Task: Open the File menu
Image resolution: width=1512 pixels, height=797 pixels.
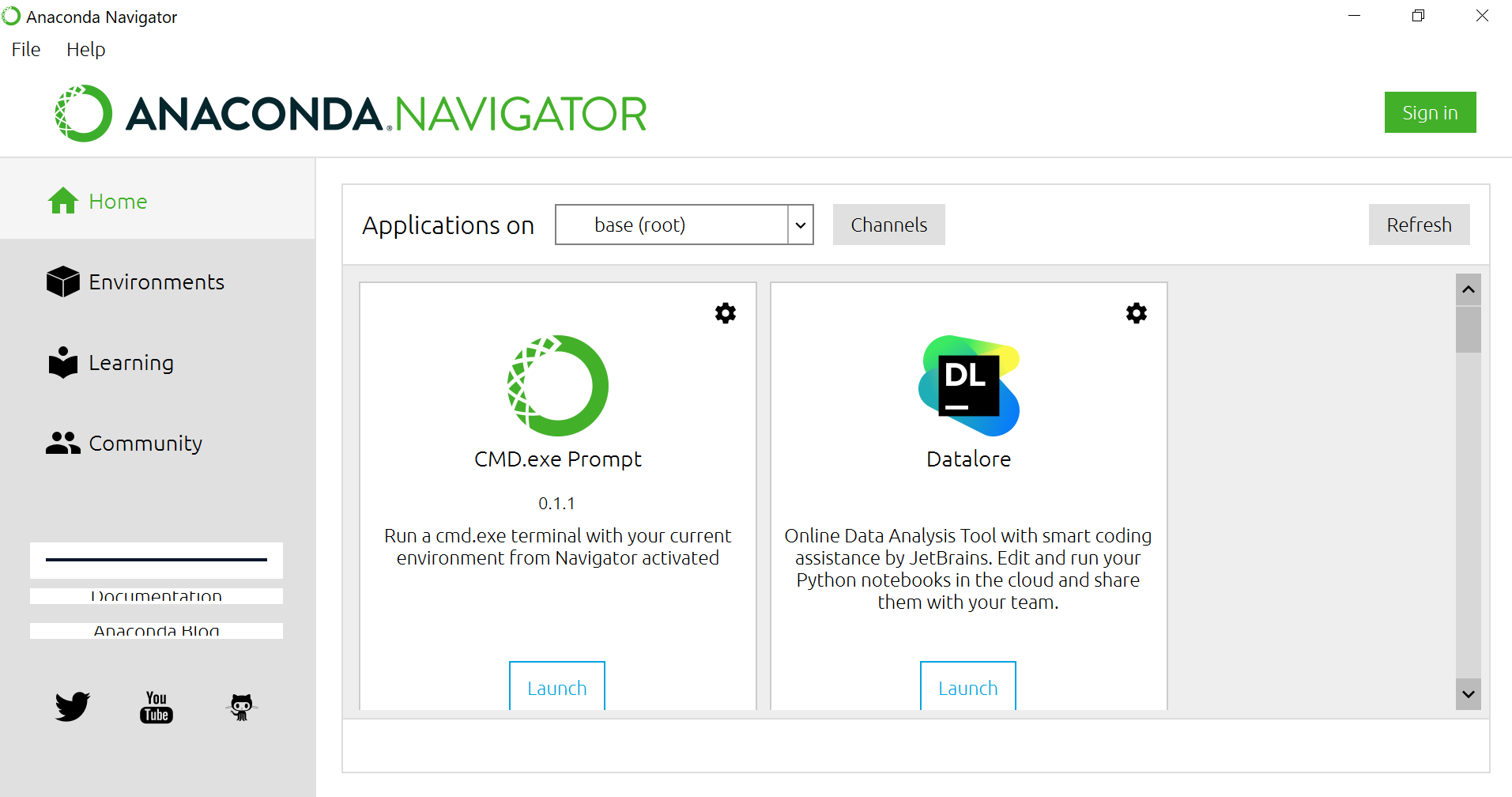Action: [x=26, y=49]
